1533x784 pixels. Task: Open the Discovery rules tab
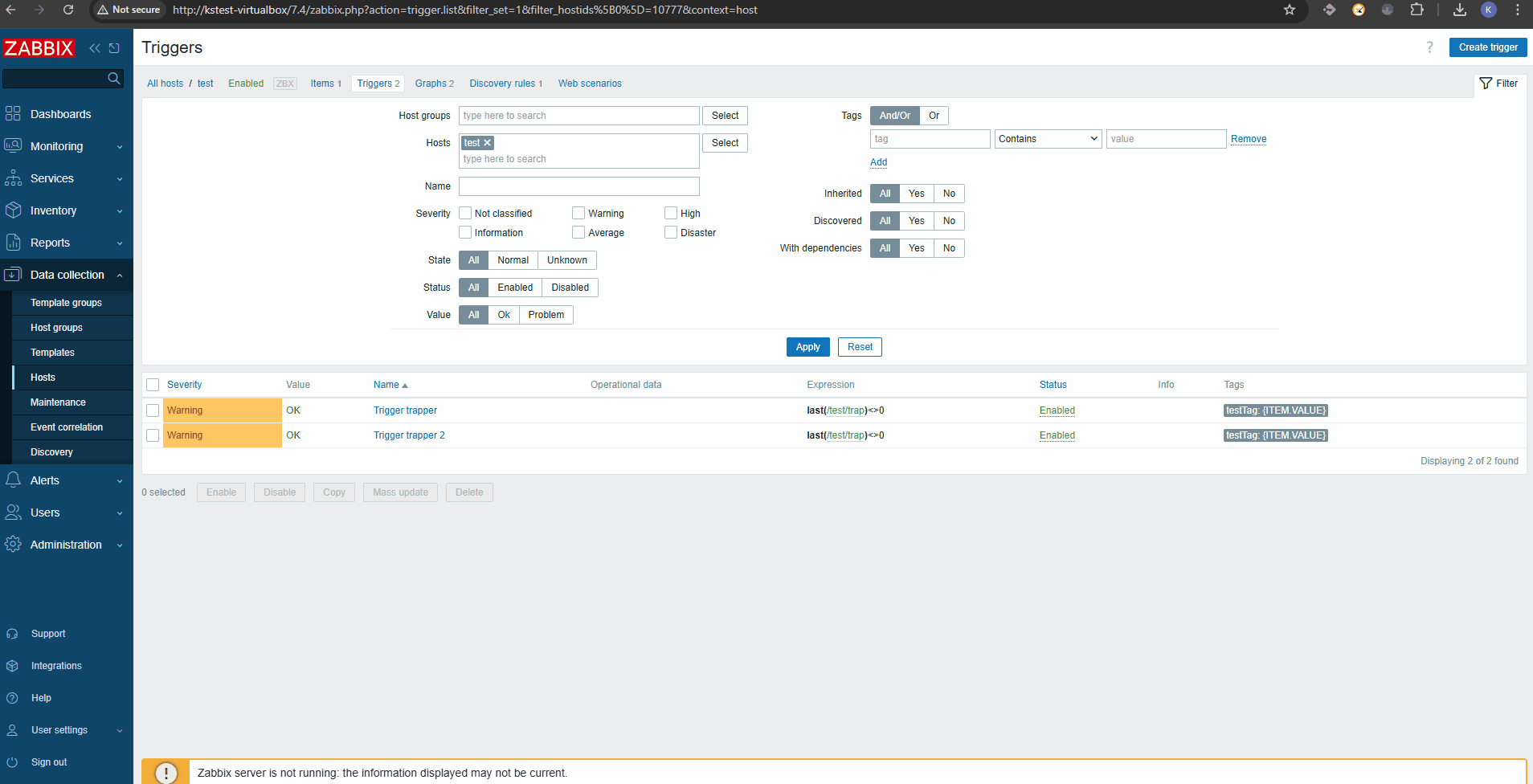(x=505, y=84)
